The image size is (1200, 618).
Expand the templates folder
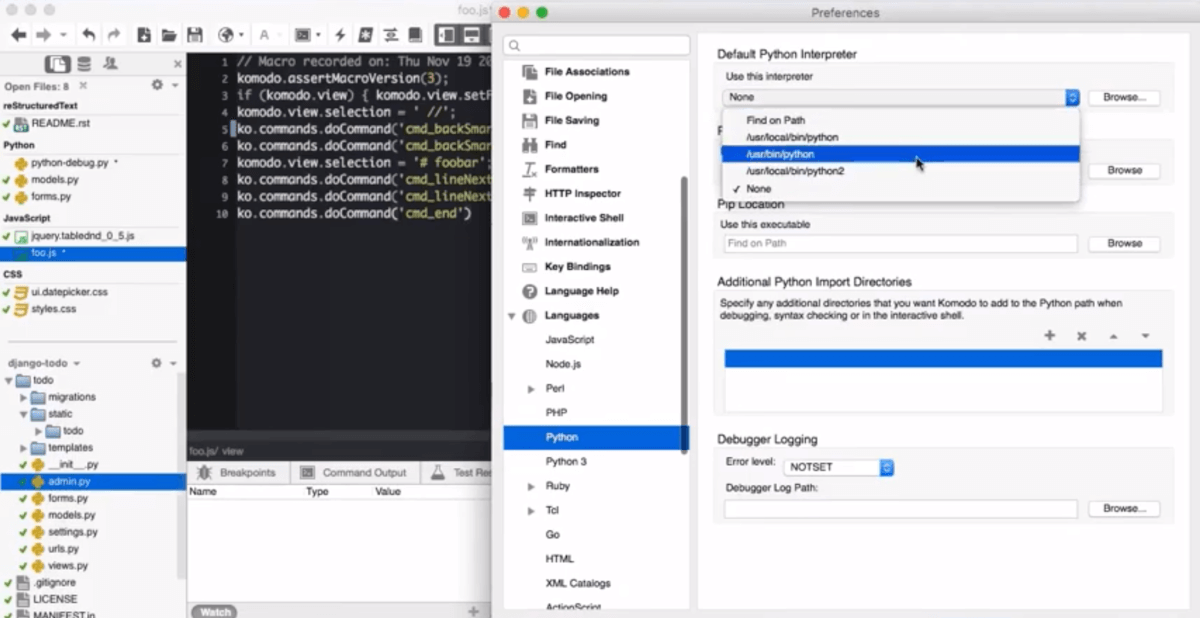click(x=24, y=448)
